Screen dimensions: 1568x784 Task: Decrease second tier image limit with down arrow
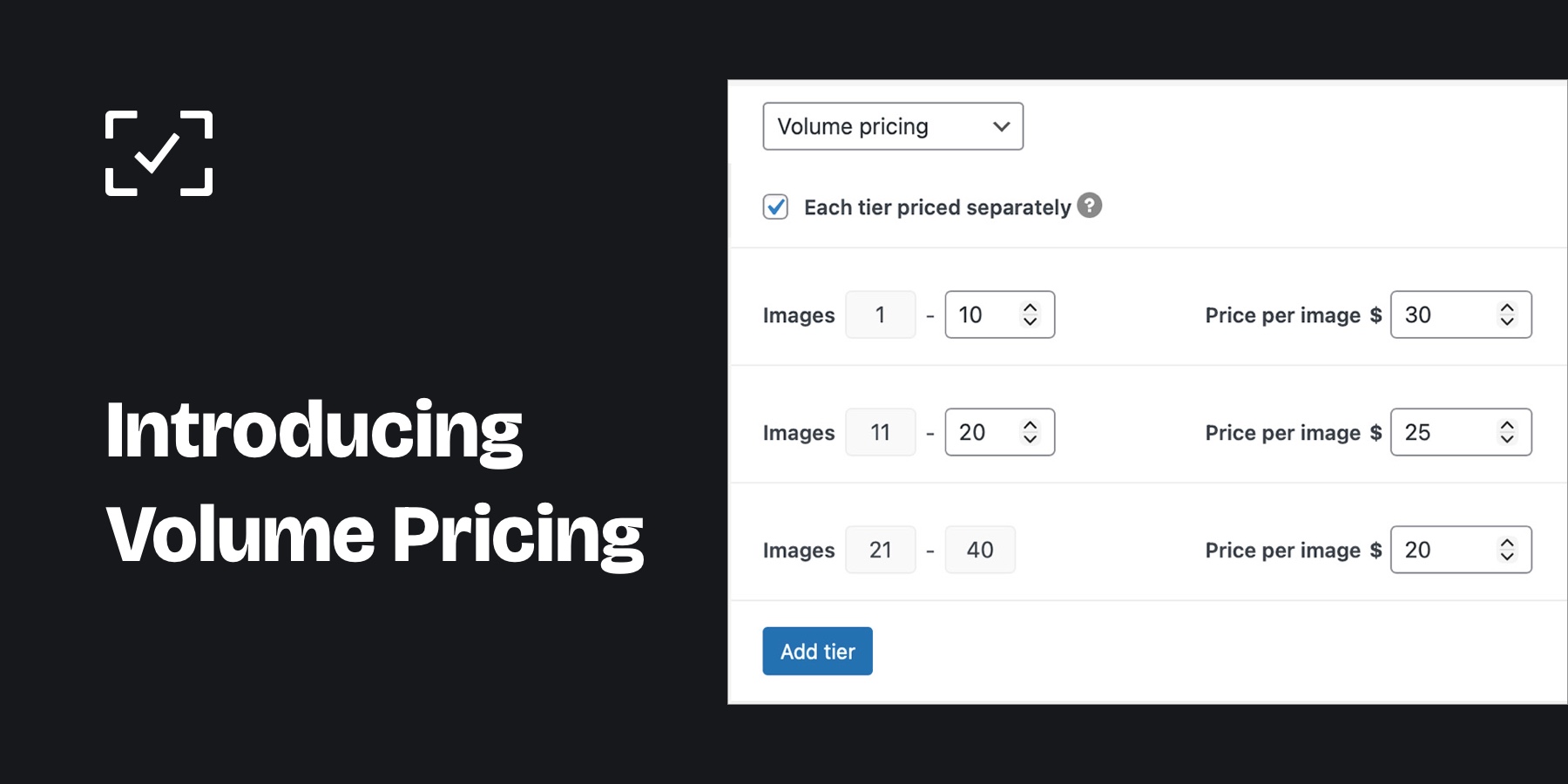[x=1030, y=439]
